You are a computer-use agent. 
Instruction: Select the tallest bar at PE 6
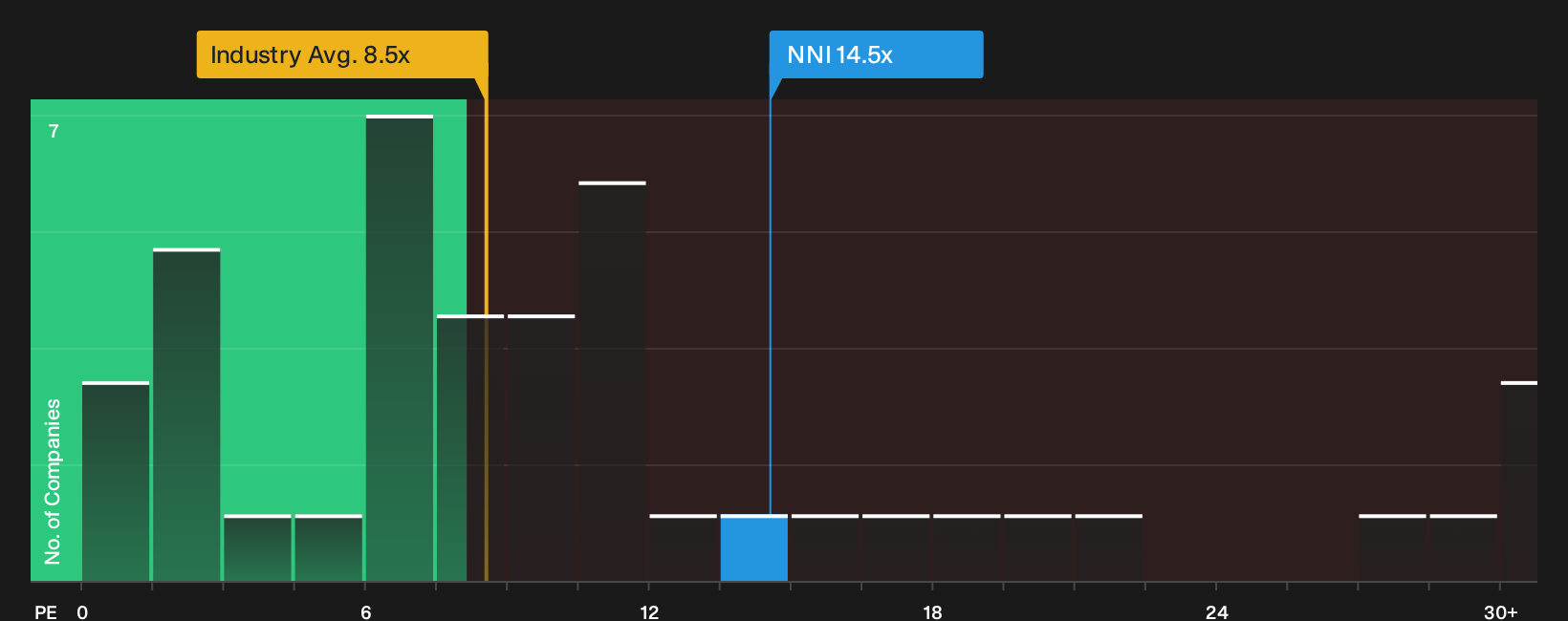(400, 348)
